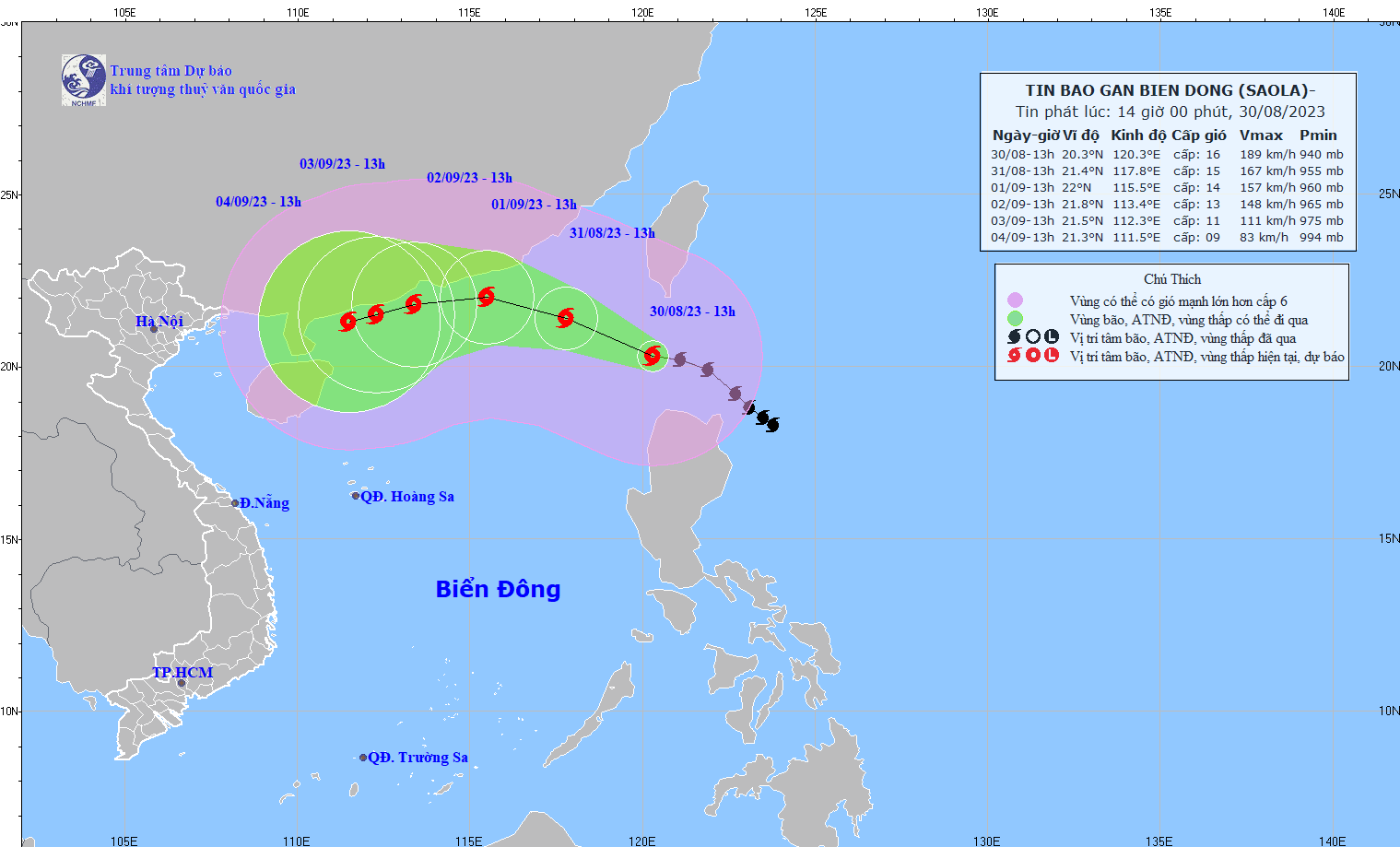Image resolution: width=1400 pixels, height=847 pixels.
Task: Click the 111 km/h wind speed value
Action: [x=1267, y=221]
